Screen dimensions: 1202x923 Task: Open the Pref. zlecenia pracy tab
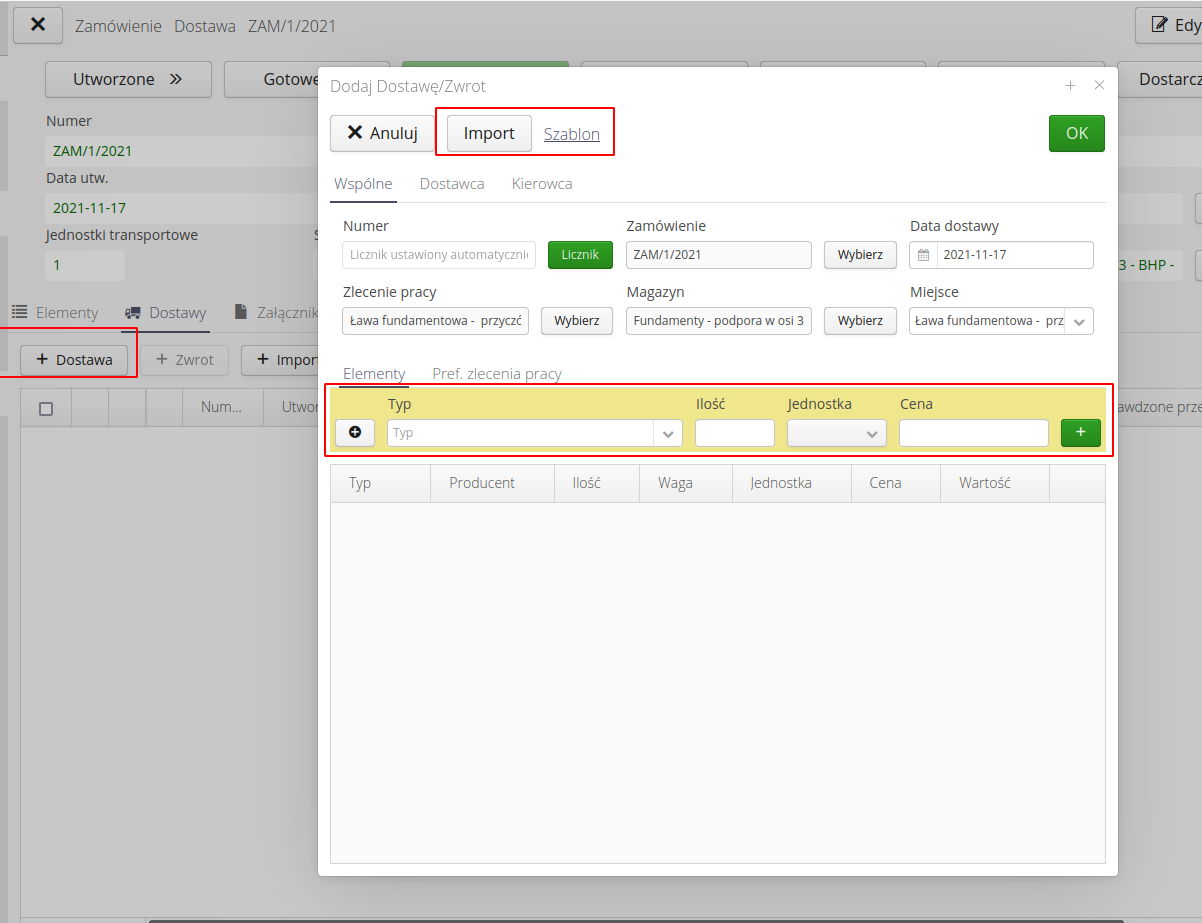(x=495, y=373)
